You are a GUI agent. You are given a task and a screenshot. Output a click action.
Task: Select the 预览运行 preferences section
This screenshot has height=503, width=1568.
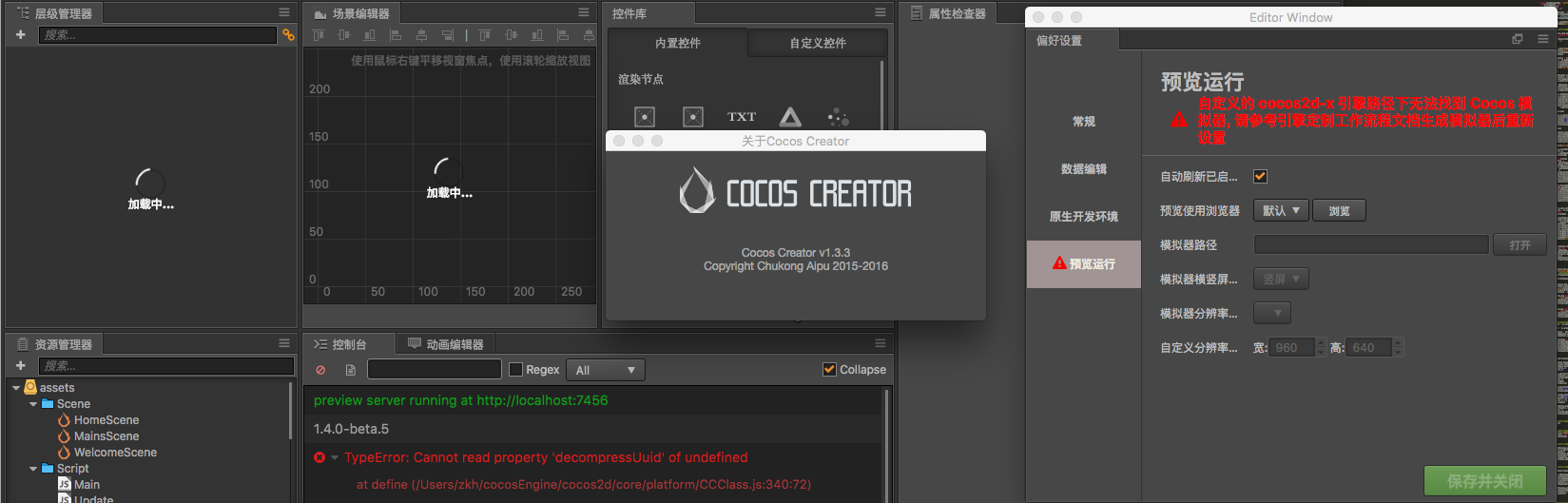1084,263
